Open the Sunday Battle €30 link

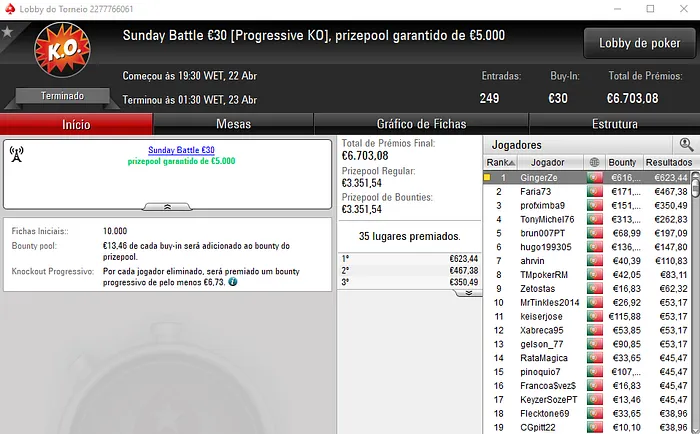[181, 150]
